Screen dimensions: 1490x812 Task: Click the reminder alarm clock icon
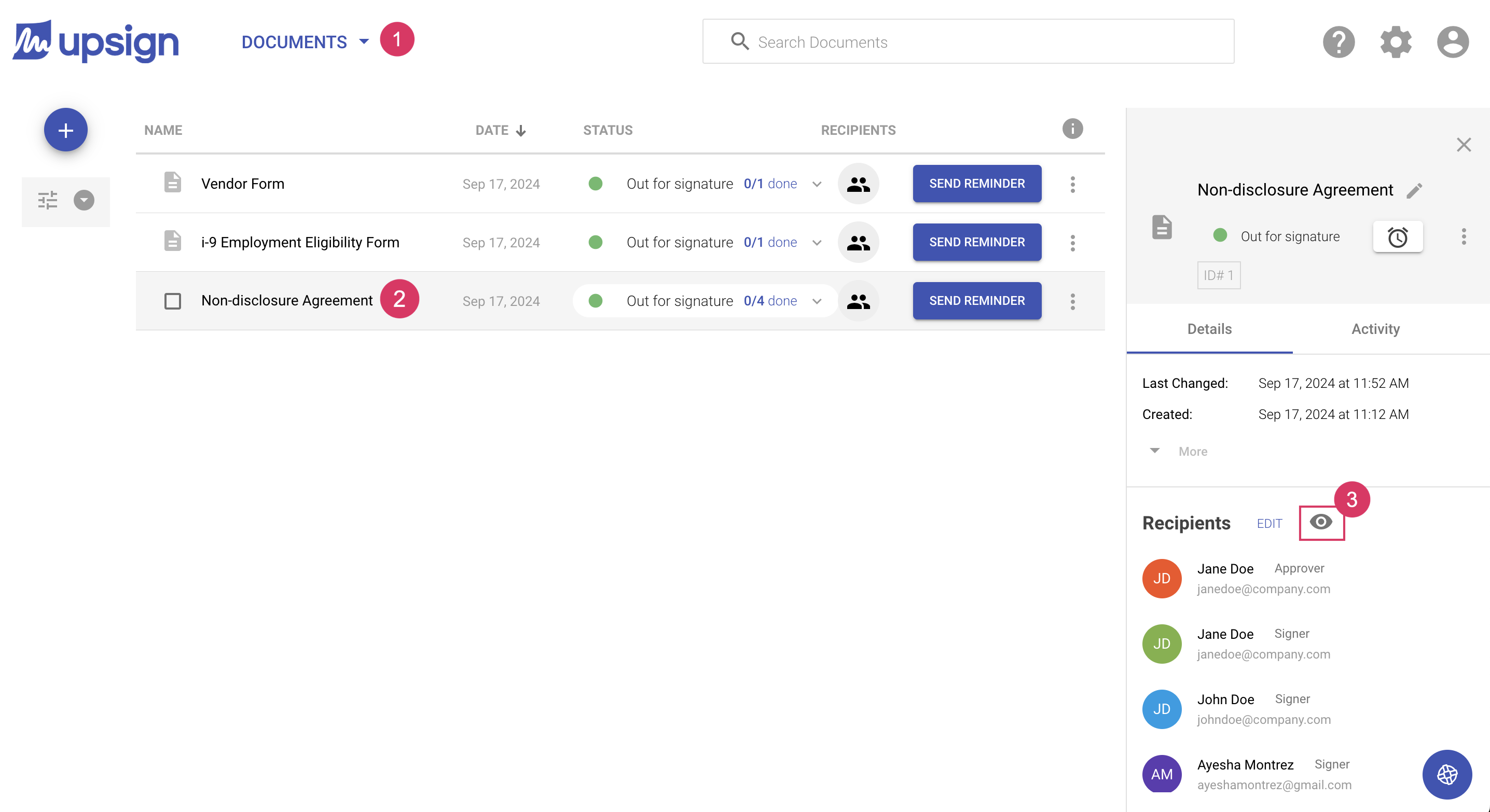[x=1398, y=237]
